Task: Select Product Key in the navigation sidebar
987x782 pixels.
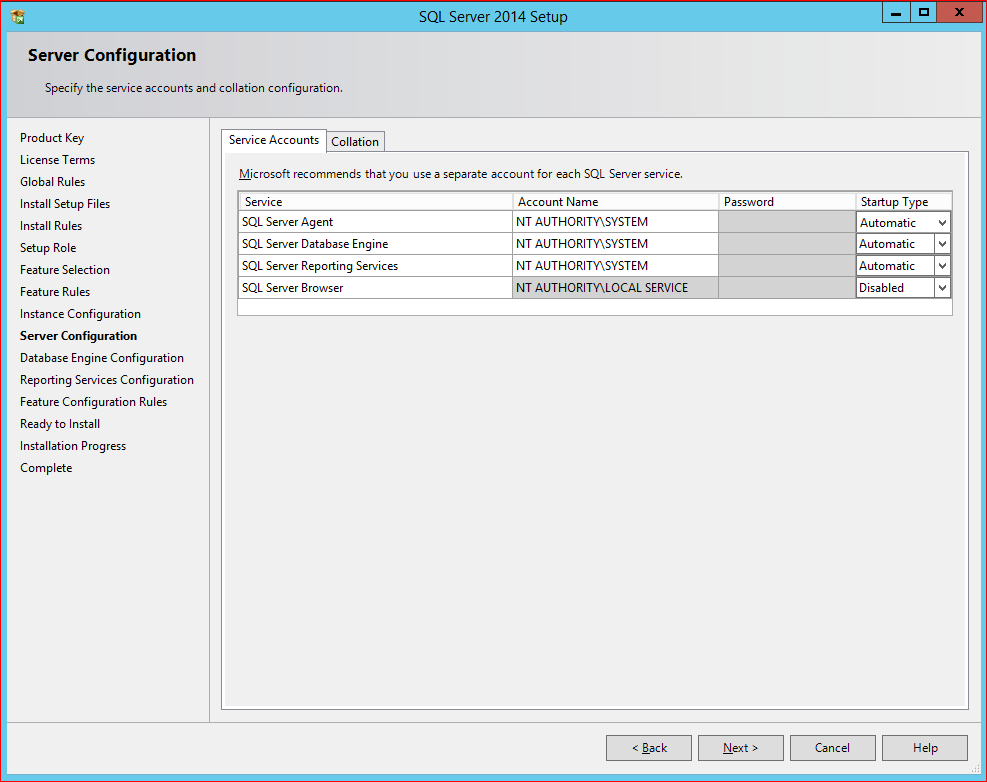Action: tap(52, 137)
